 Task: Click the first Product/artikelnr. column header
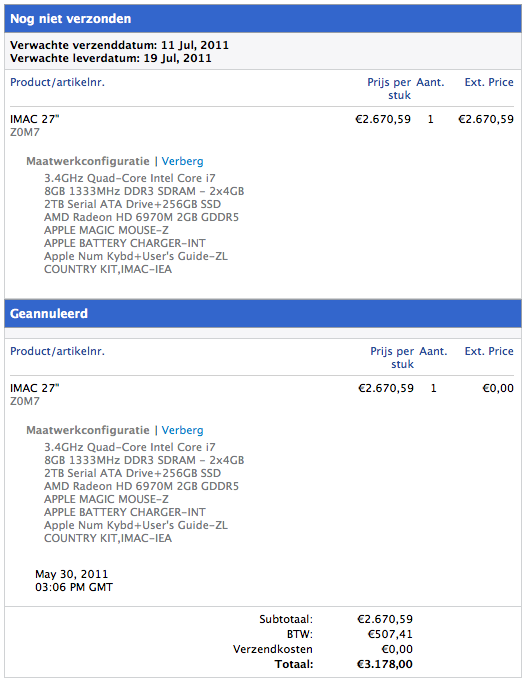coord(57,82)
